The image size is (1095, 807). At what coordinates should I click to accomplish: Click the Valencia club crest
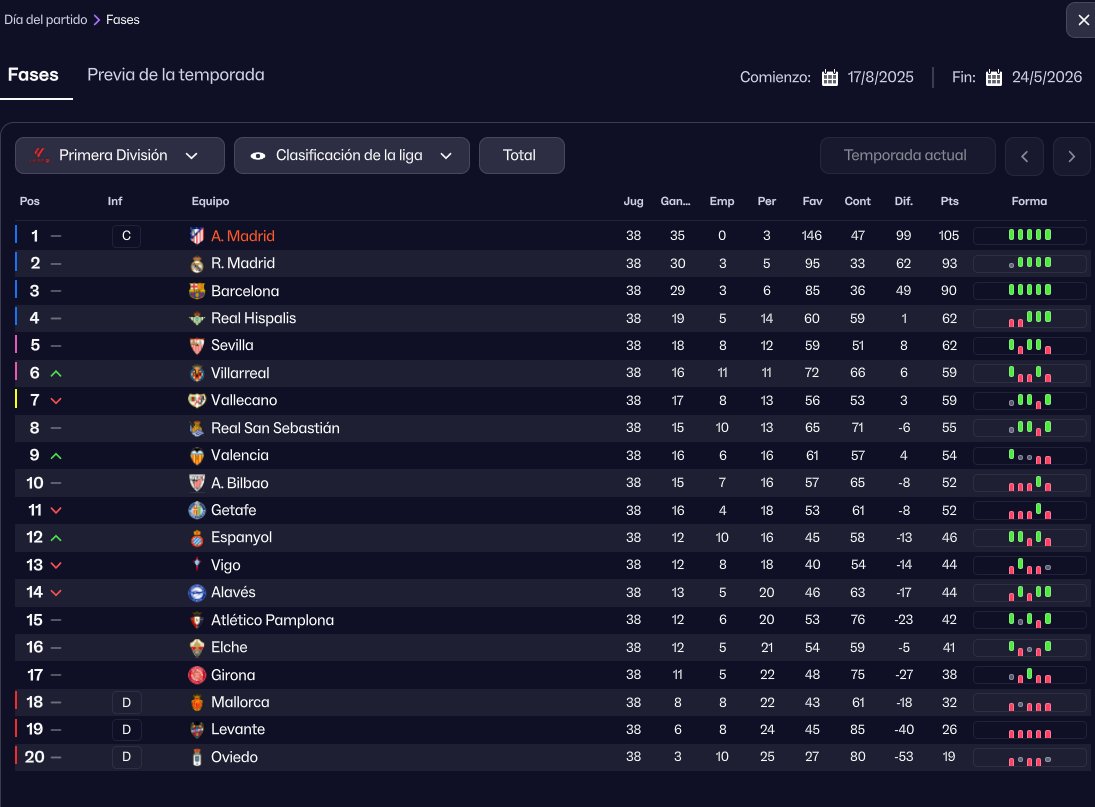197,455
